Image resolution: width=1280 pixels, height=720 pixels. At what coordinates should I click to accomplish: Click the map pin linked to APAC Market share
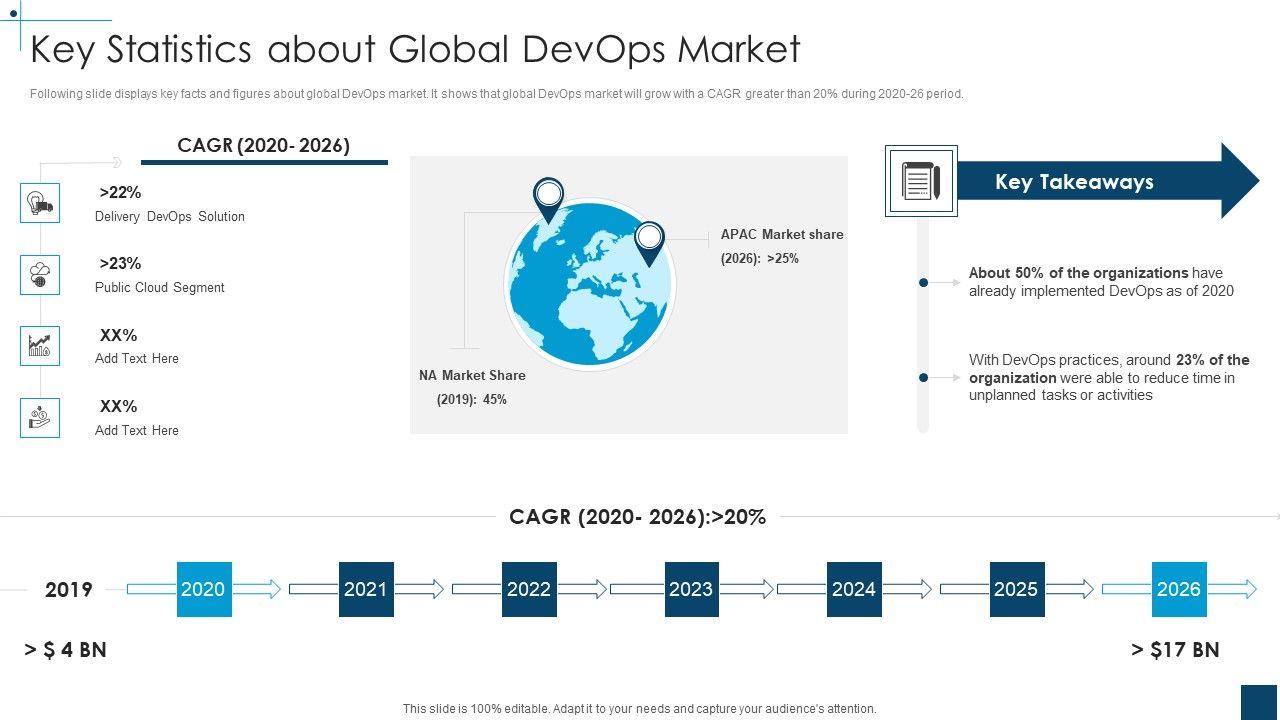coord(650,244)
